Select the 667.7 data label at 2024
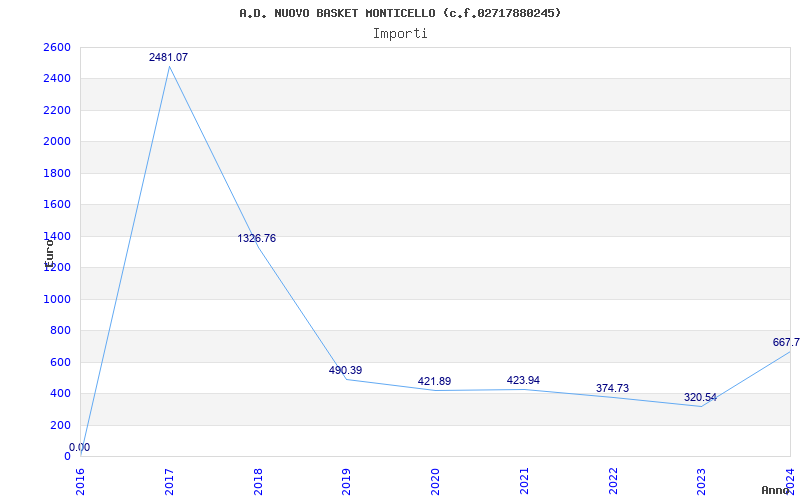This screenshot has height=500, width=800. click(786, 342)
